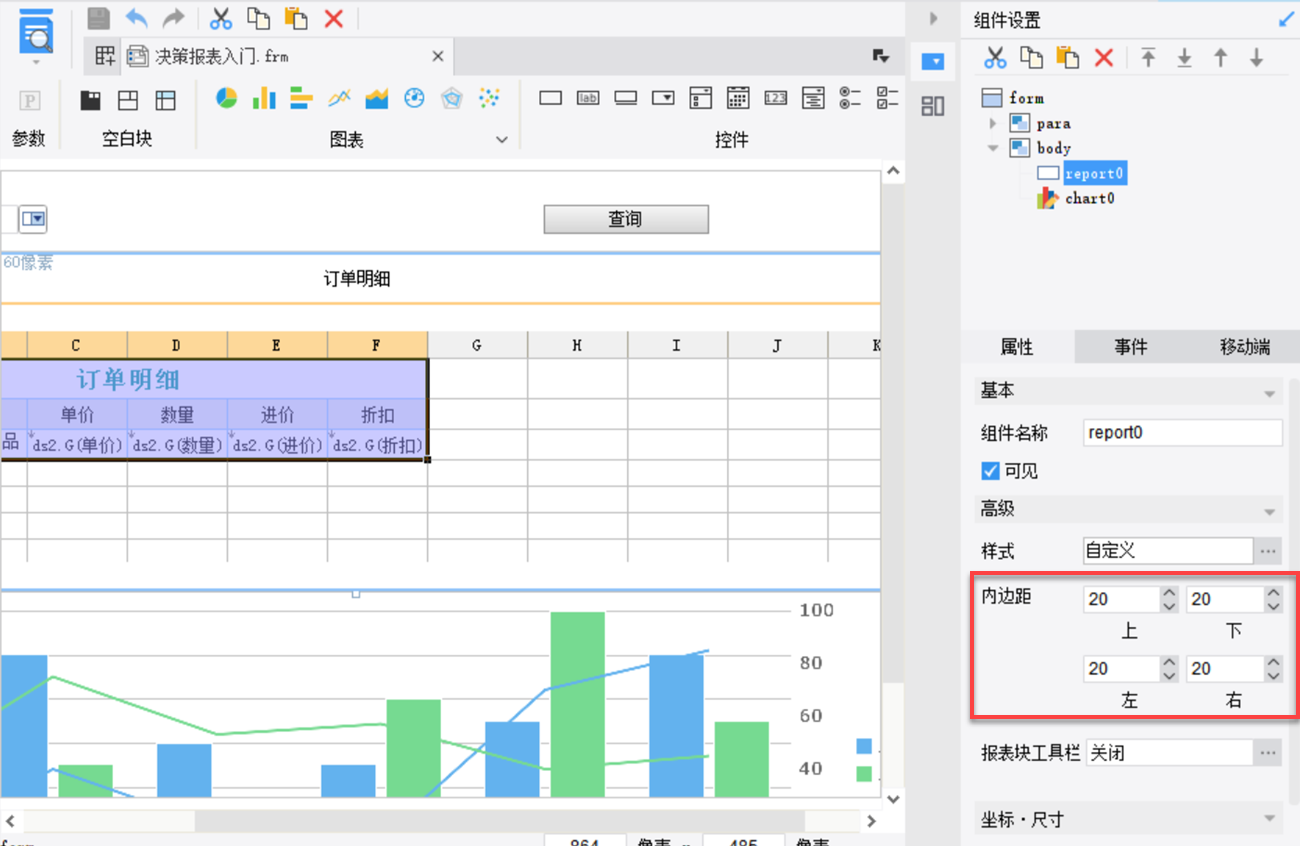
Task: Select the radar chart icon
Action: pyautogui.click(x=452, y=98)
